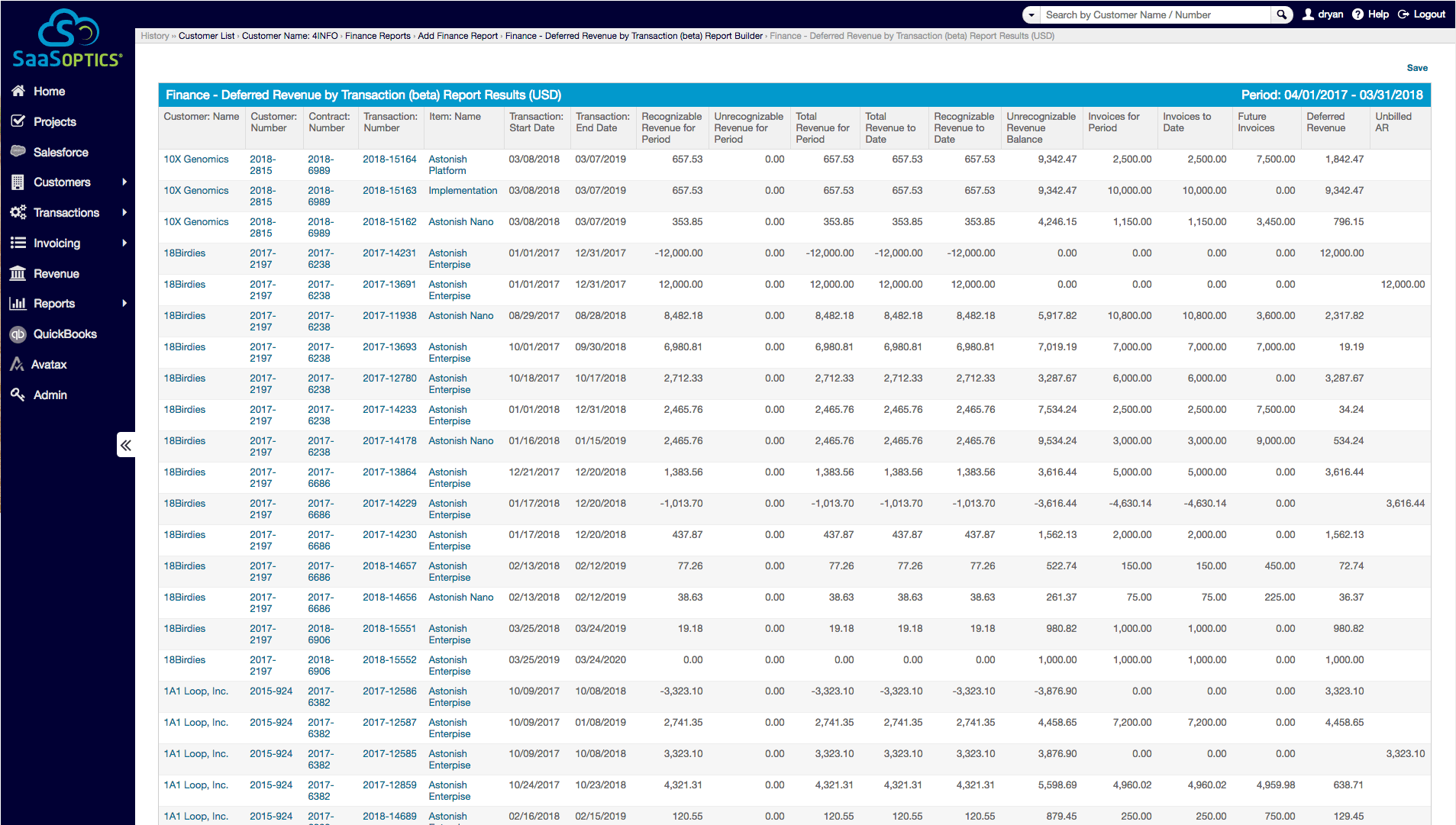This screenshot has width=1456, height=825.
Task: Open 10X Genomics in the 2018-15164 row
Action: [x=196, y=160]
